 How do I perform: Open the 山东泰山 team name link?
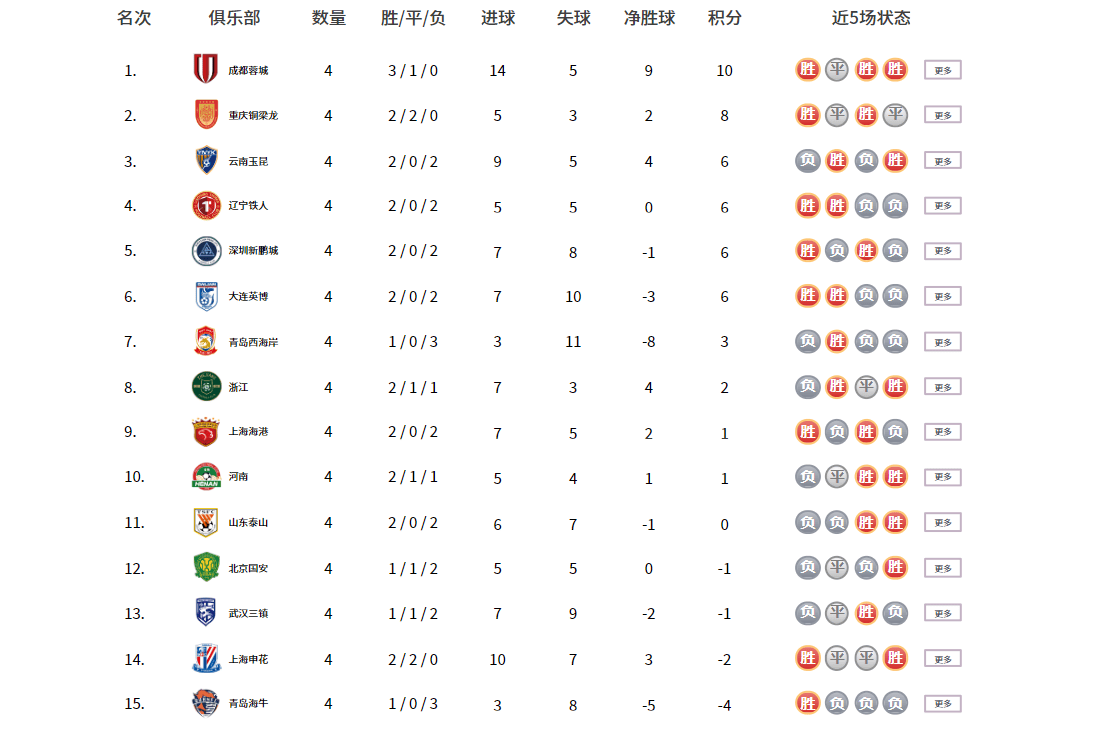248,523
